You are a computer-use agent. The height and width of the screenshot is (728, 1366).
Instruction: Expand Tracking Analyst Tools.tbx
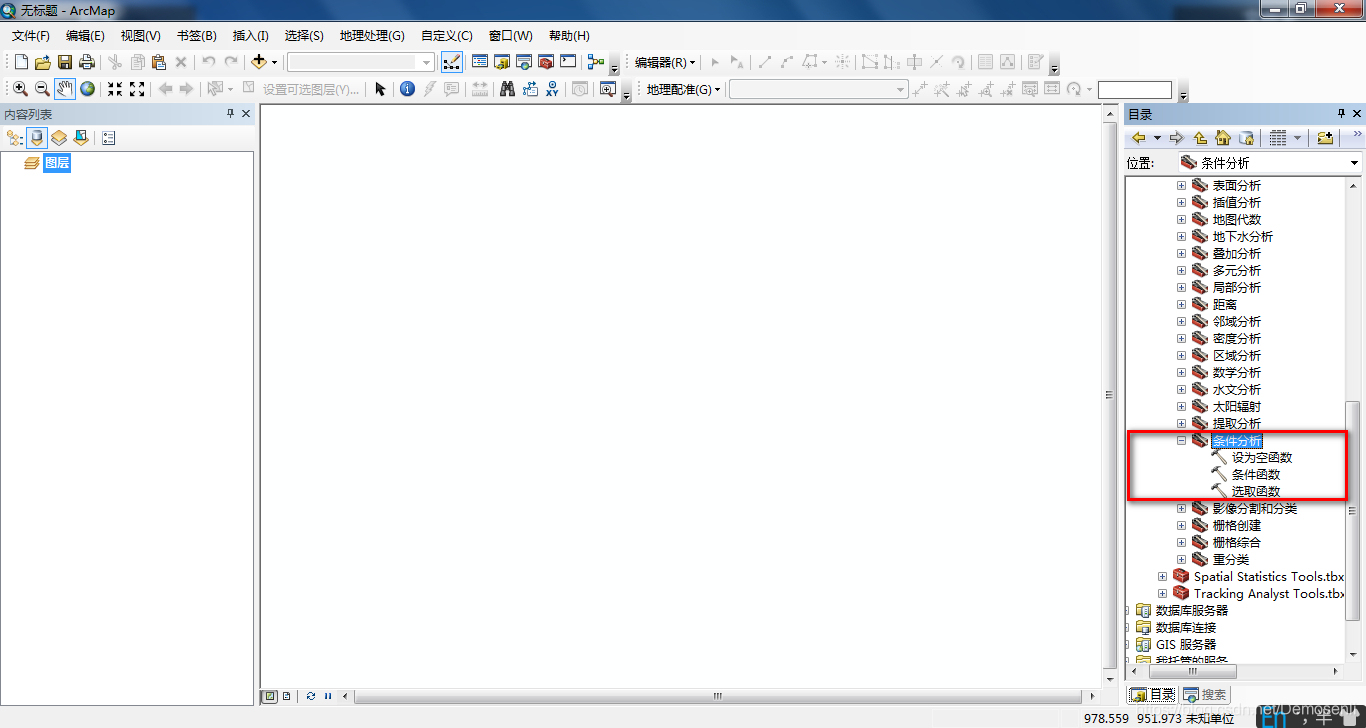point(1162,593)
